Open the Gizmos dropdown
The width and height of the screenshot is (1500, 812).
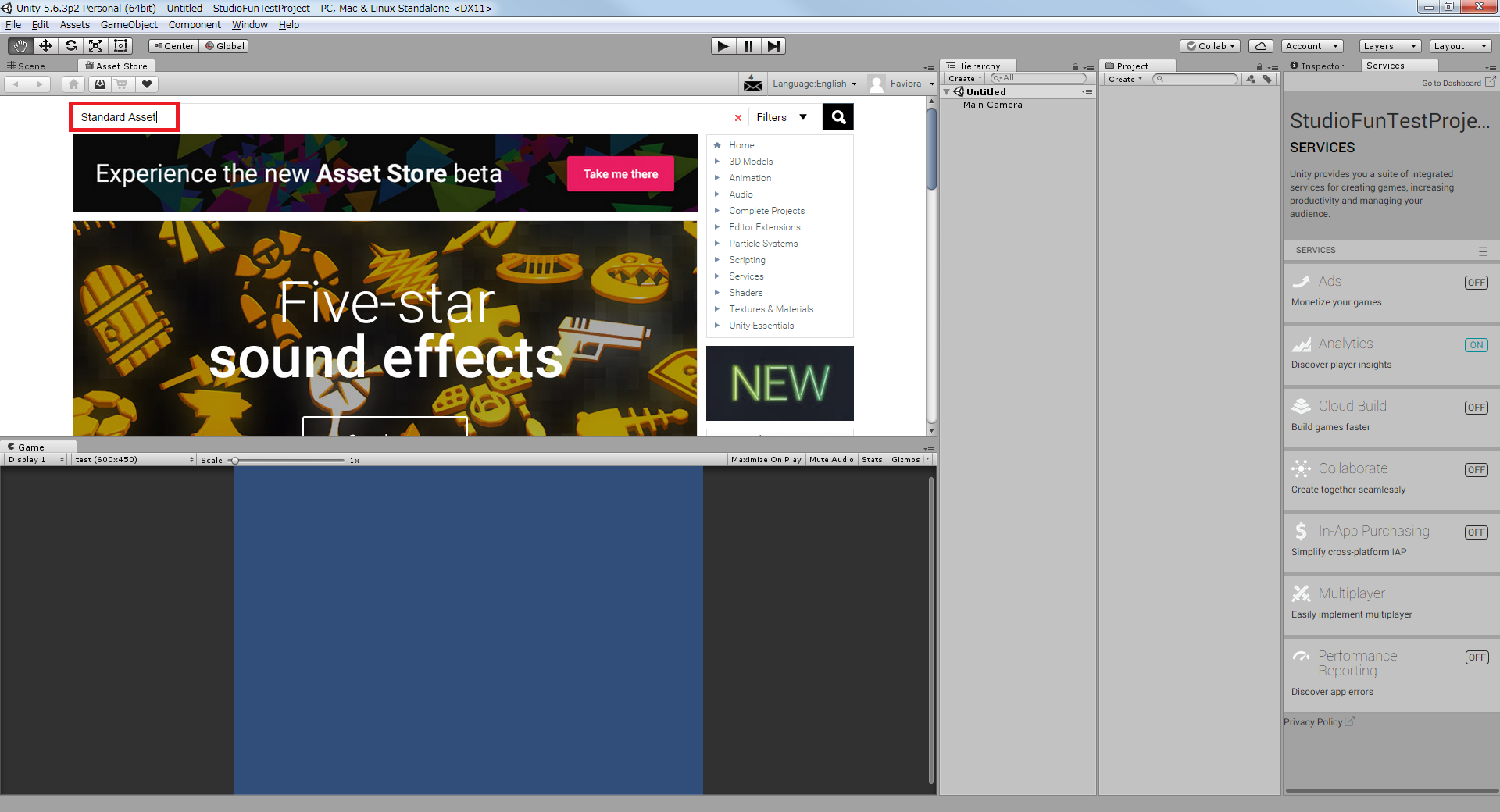(910, 460)
